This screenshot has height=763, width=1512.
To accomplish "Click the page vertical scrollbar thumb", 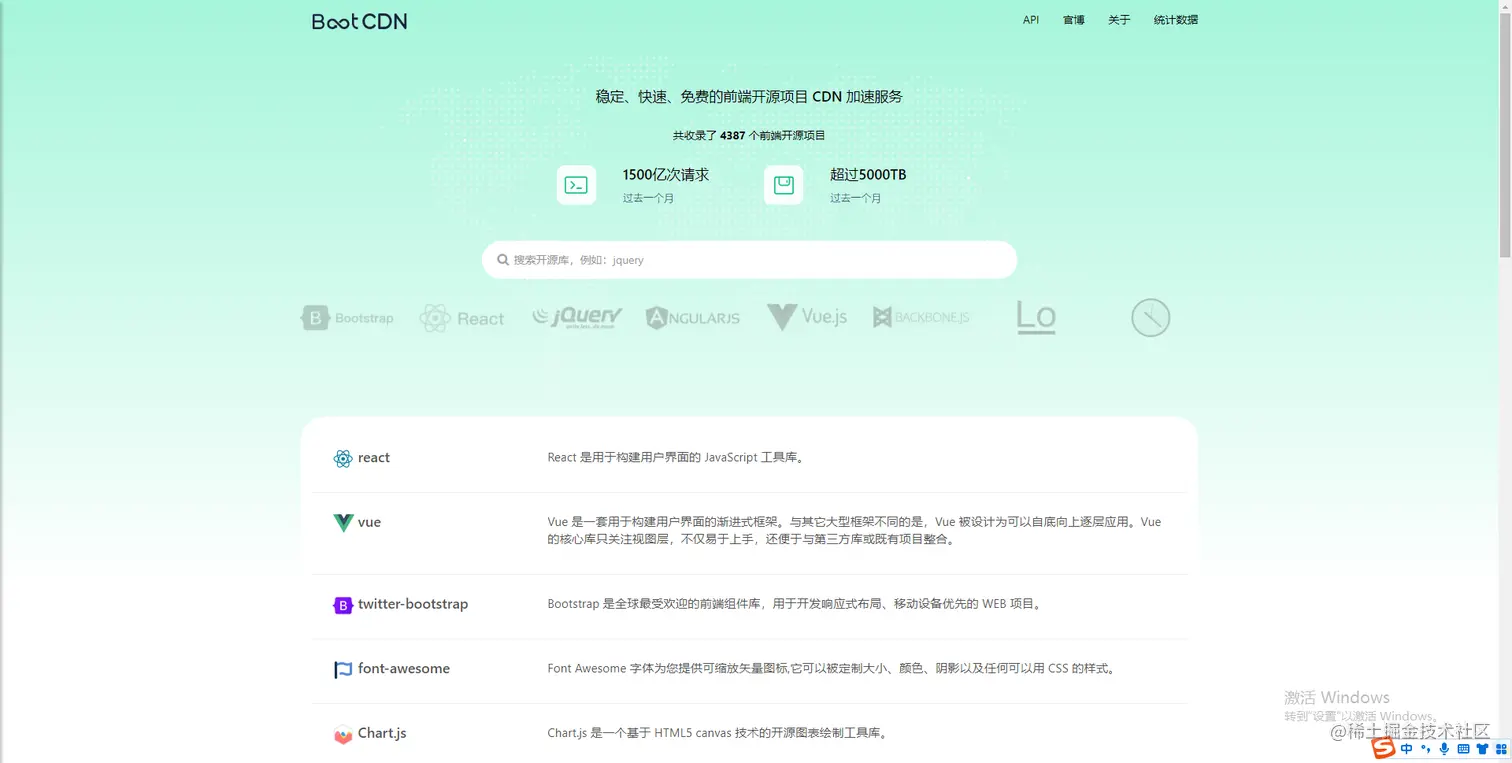I will point(1504,135).
